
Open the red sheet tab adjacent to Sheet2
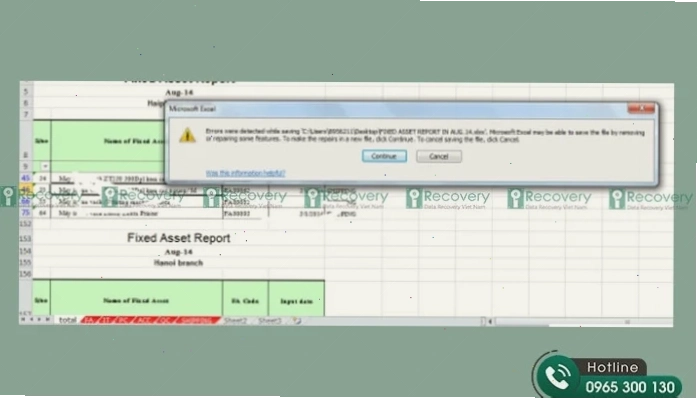pos(199,320)
